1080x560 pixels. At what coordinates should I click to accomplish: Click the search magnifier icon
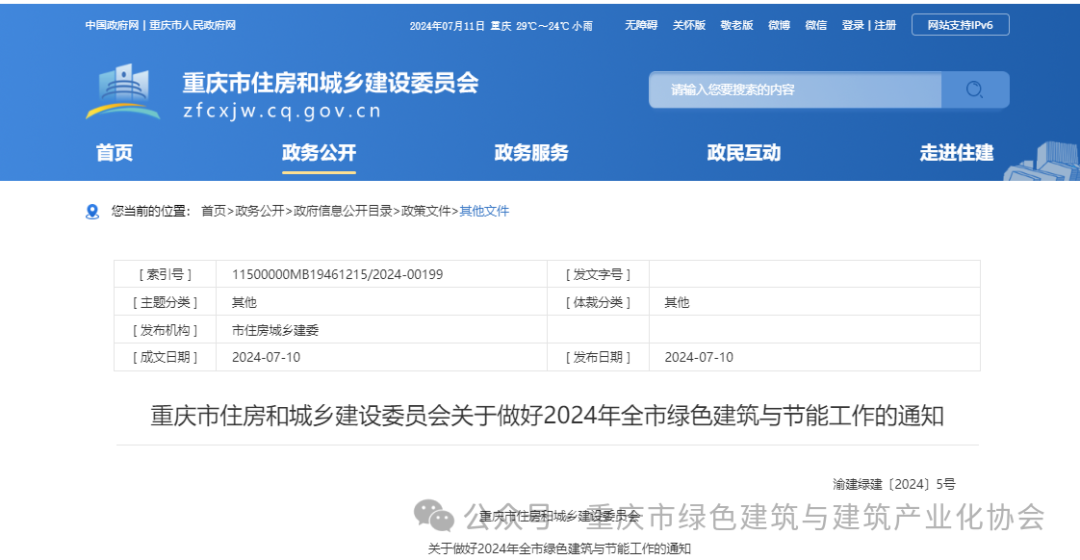[974, 90]
